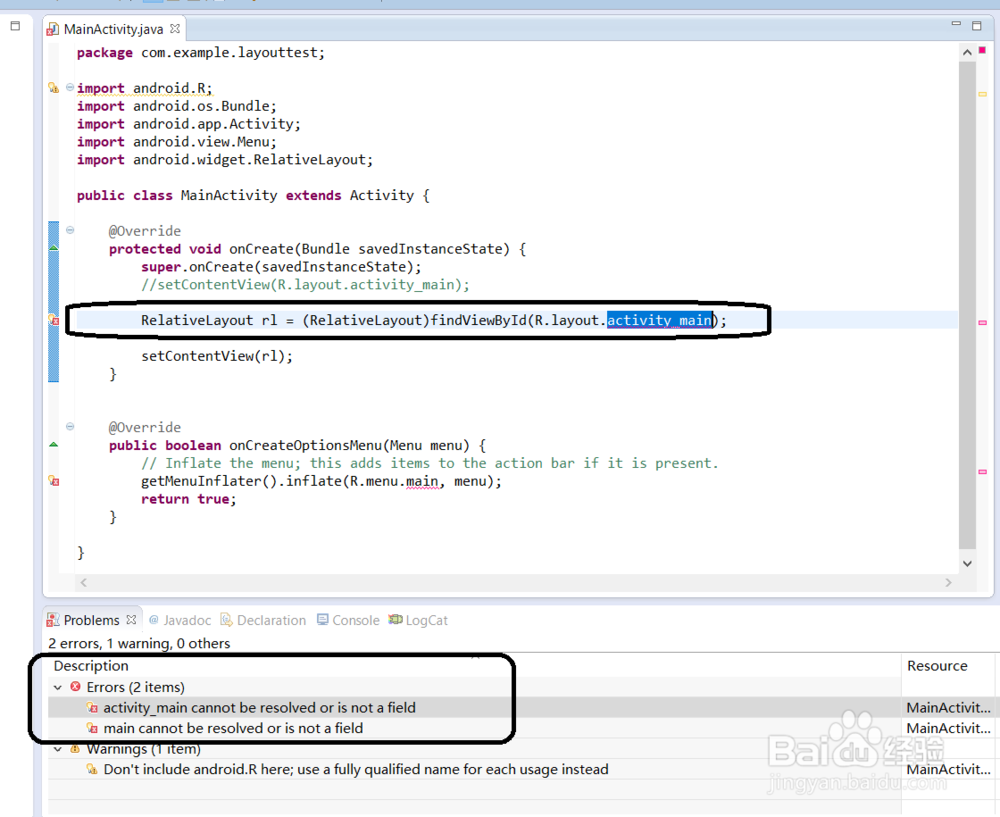Image resolution: width=1000 pixels, height=817 pixels.
Task: Click '2 errors, 1 warning, 0 others' summary
Action: (x=139, y=643)
